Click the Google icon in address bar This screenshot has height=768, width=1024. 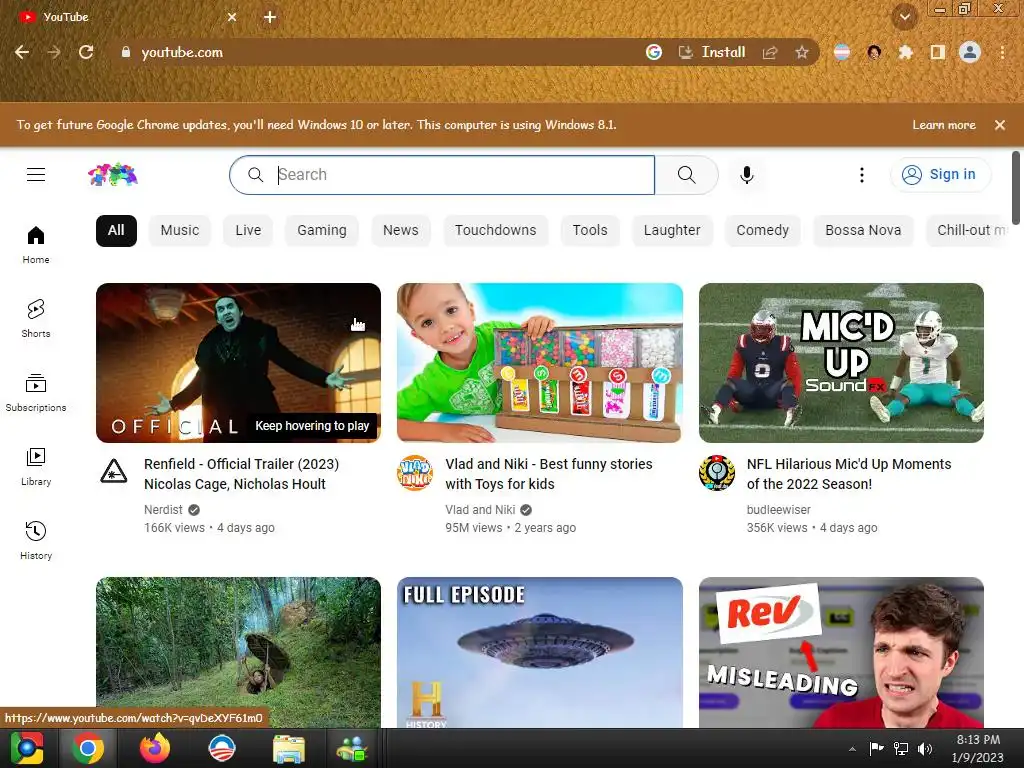[x=654, y=52]
